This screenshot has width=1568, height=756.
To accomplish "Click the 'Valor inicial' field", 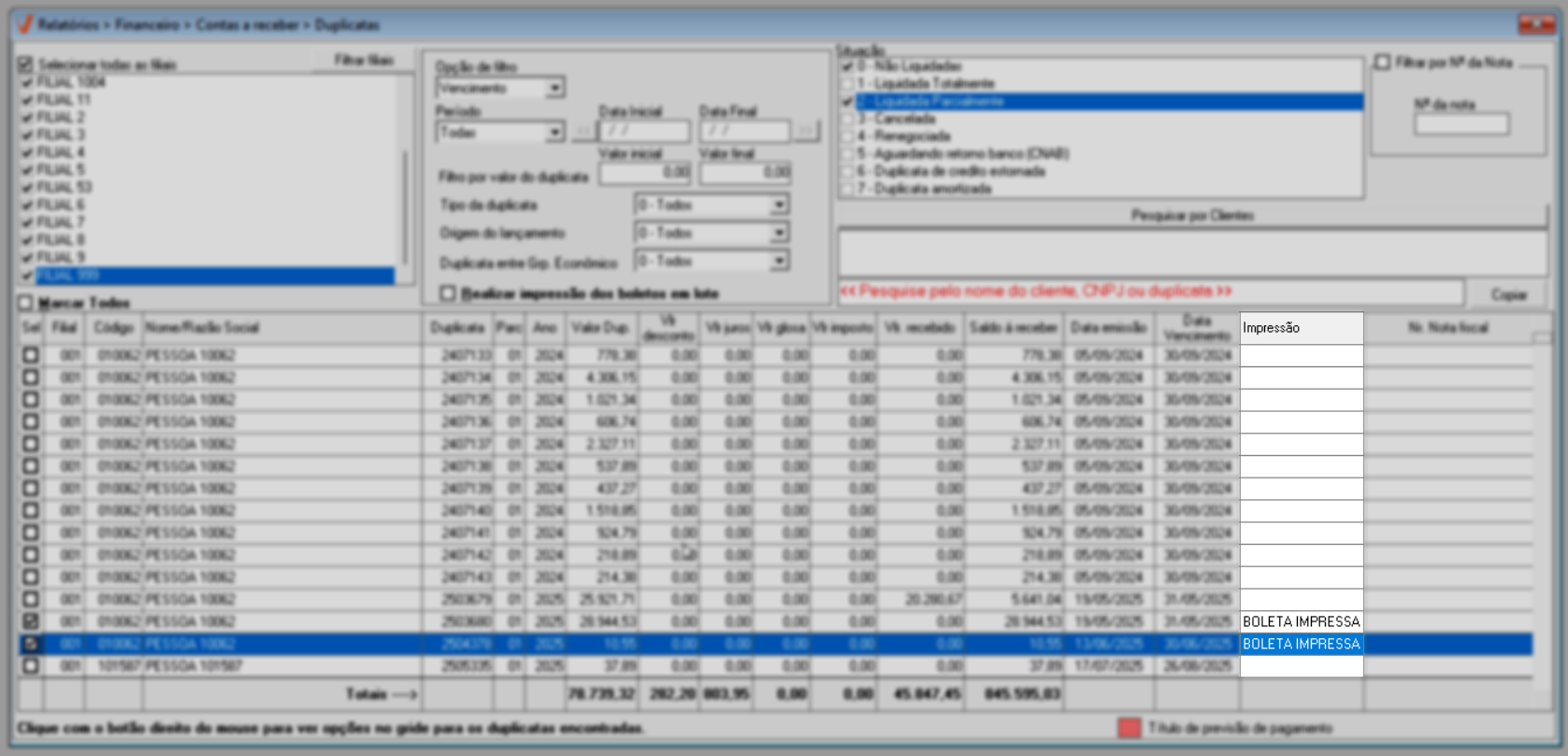I will point(644,173).
